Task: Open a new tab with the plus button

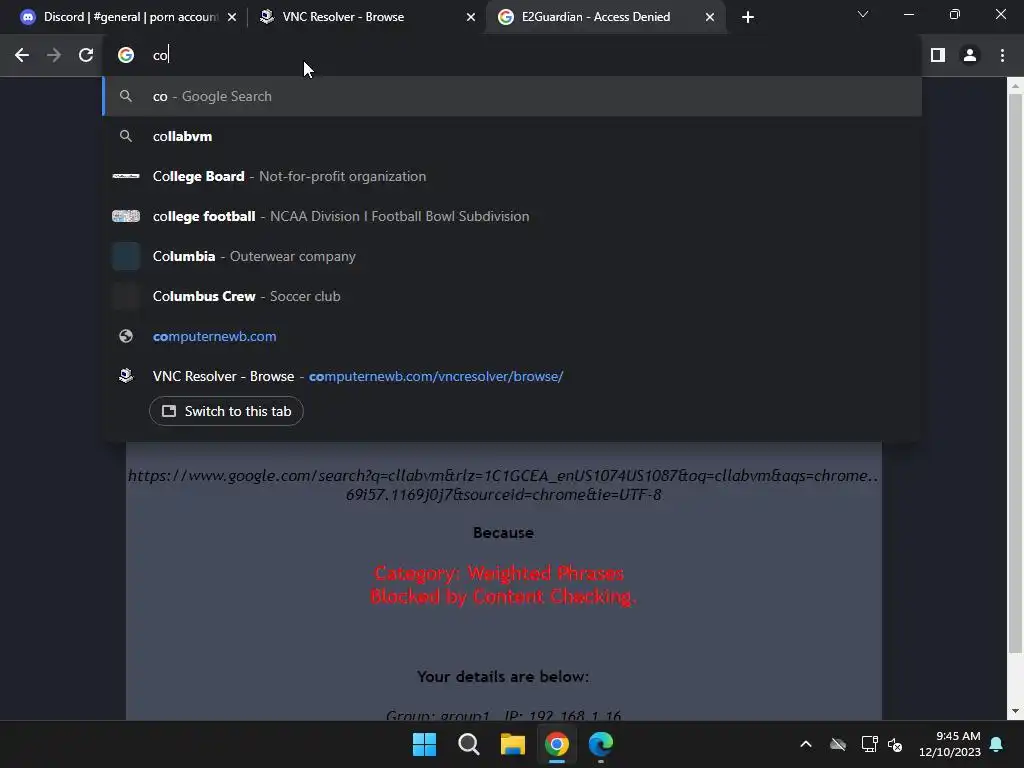Action: 748,17
